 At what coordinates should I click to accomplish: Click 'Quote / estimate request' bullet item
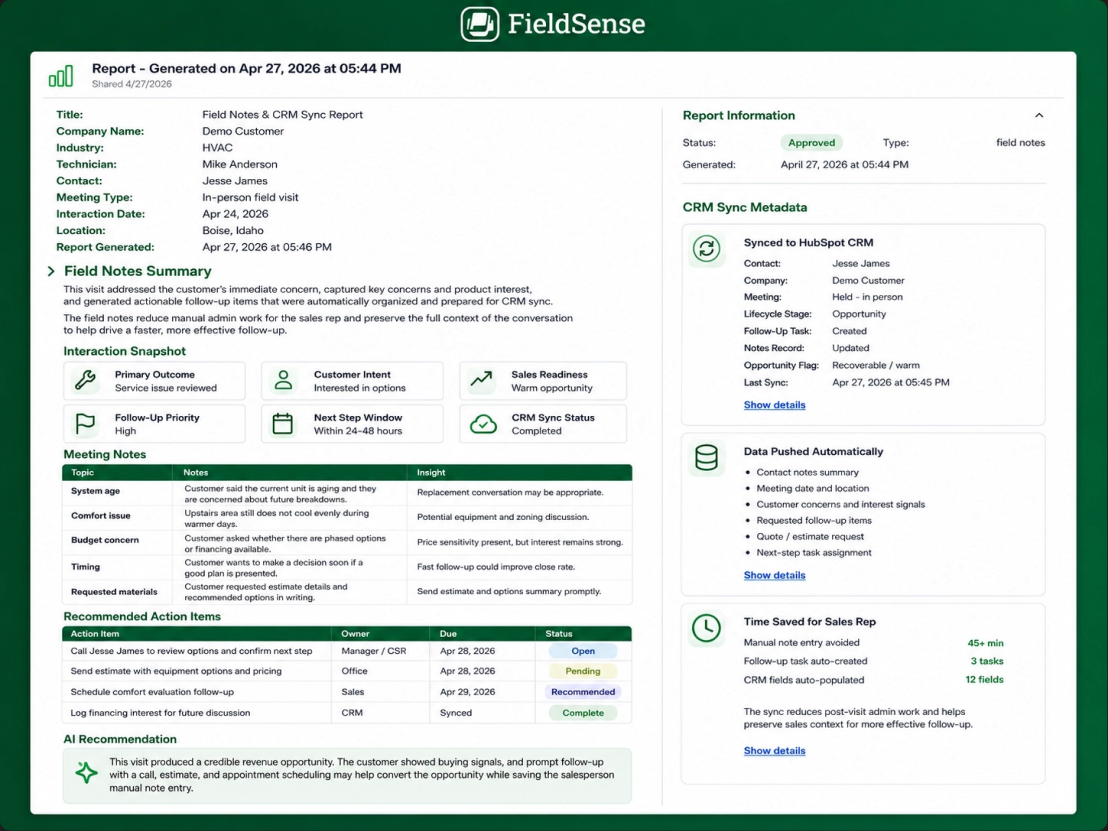(810, 536)
